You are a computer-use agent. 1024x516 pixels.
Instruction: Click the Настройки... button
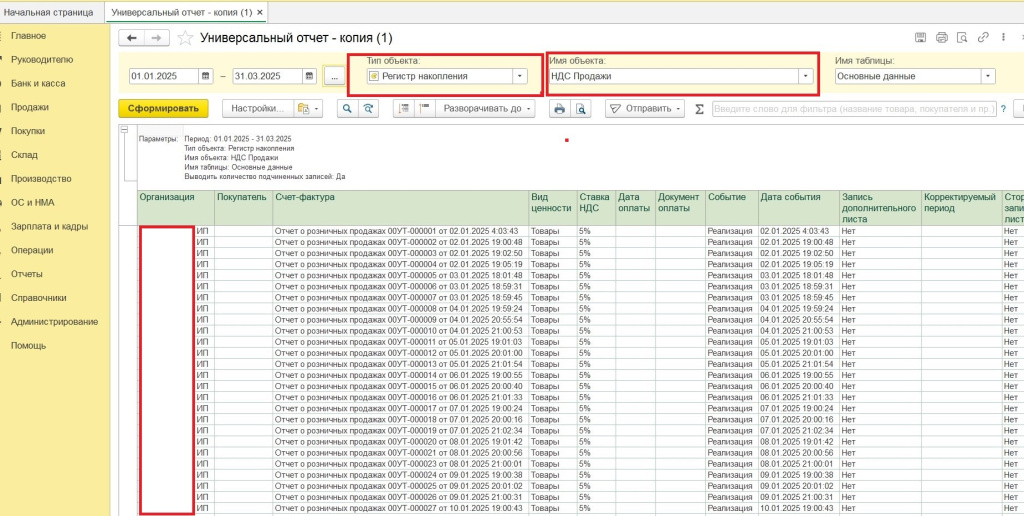258,108
